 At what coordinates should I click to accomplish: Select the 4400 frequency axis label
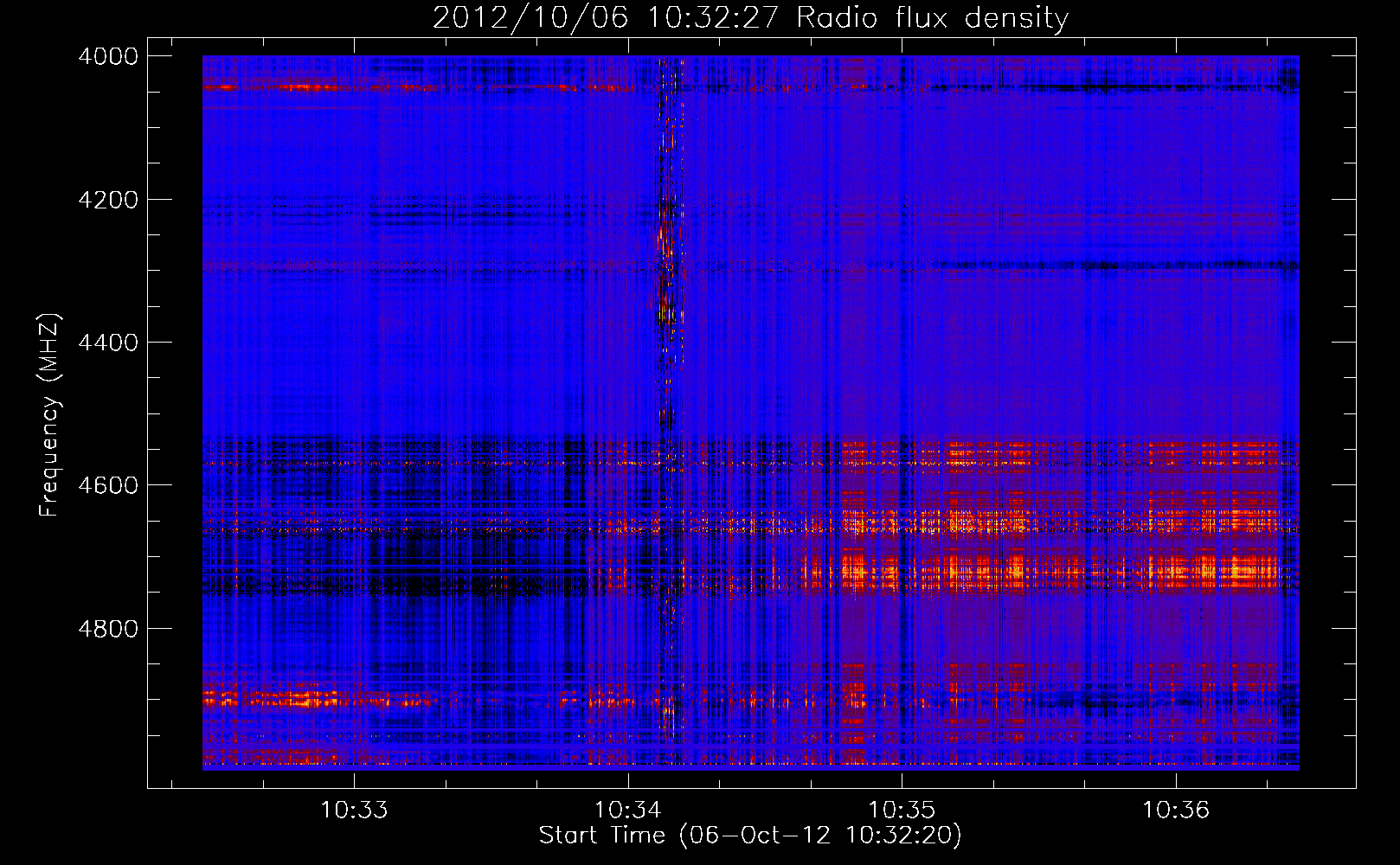pos(108,343)
